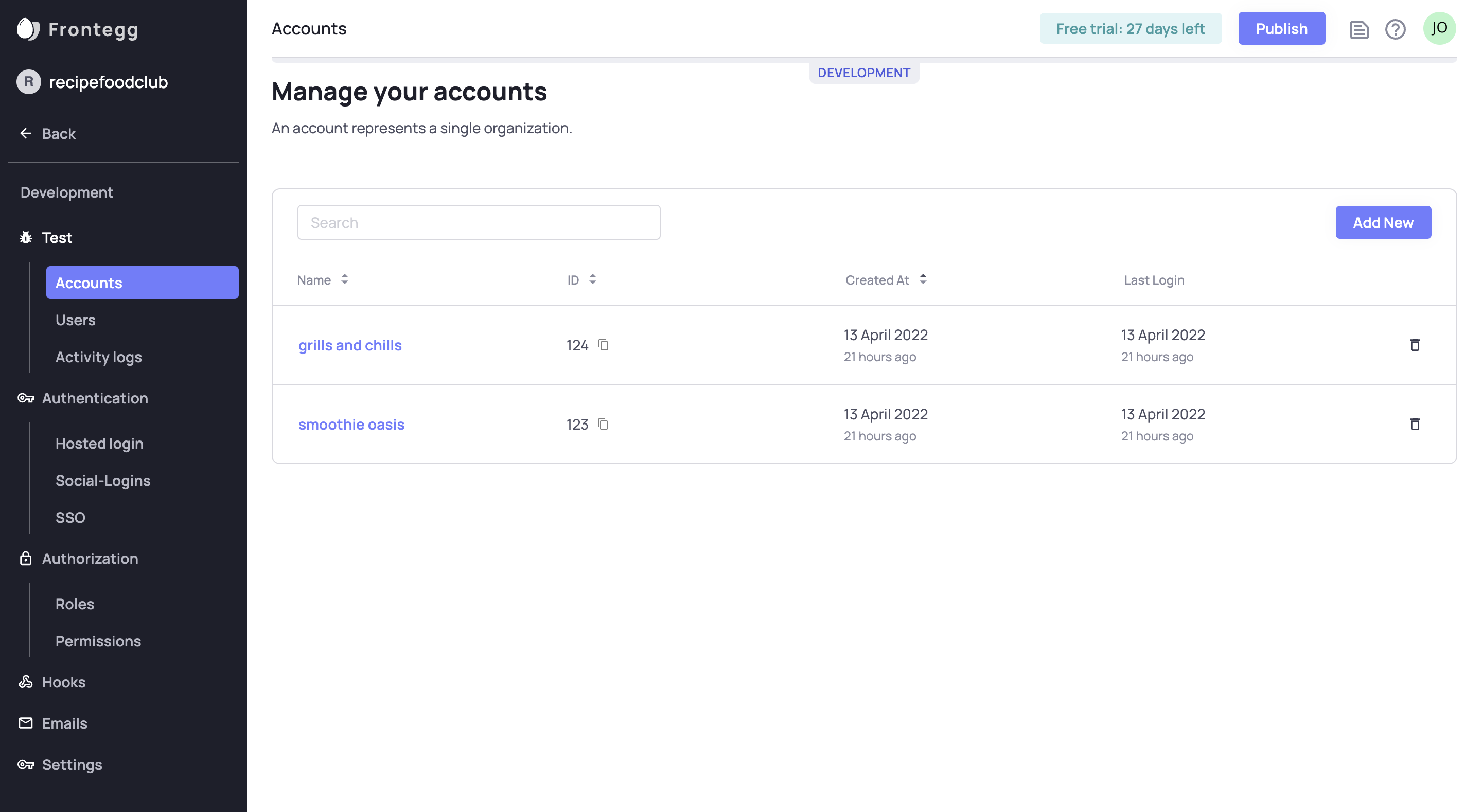Click the accounts Search field
Image resolution: width=1482 pixels, height=812 pixels.
point(478,222)
